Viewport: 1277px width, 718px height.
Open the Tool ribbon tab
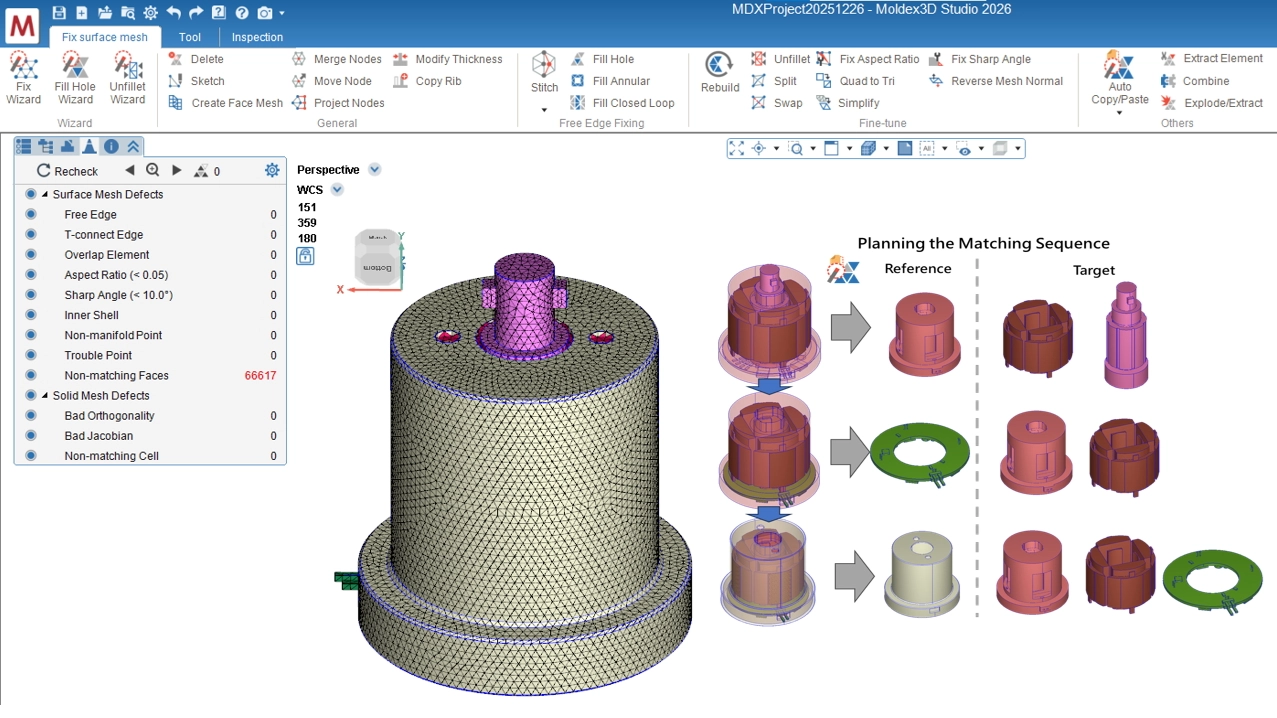click(x=190, y=37)
